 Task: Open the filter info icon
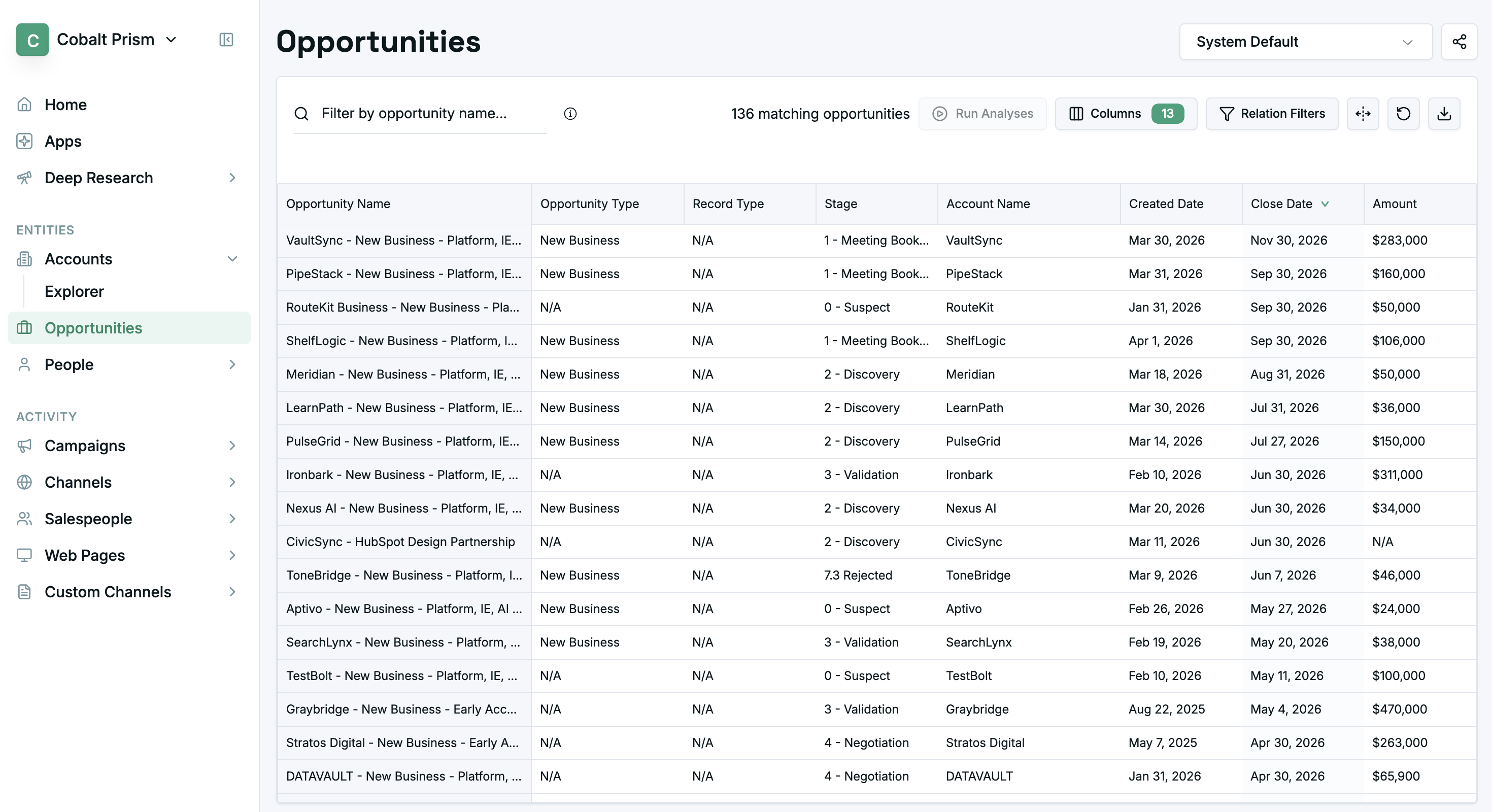(x=570, y=114)
